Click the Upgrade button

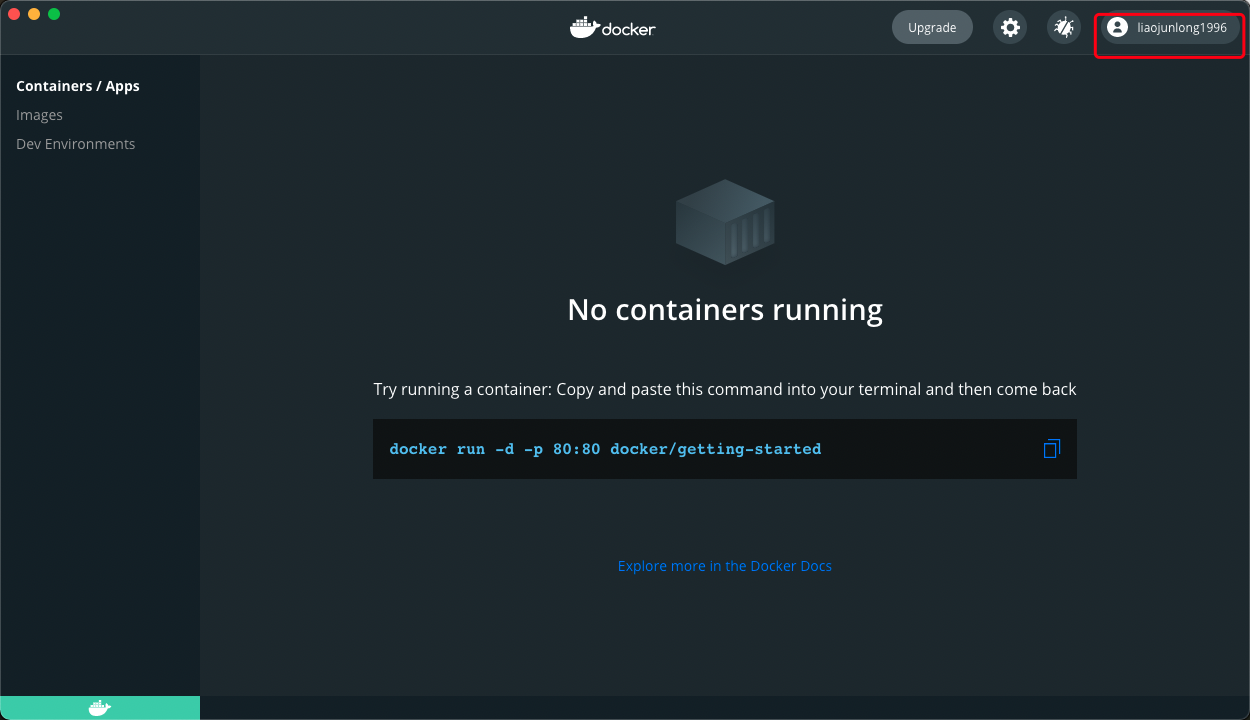coord(932,28)
